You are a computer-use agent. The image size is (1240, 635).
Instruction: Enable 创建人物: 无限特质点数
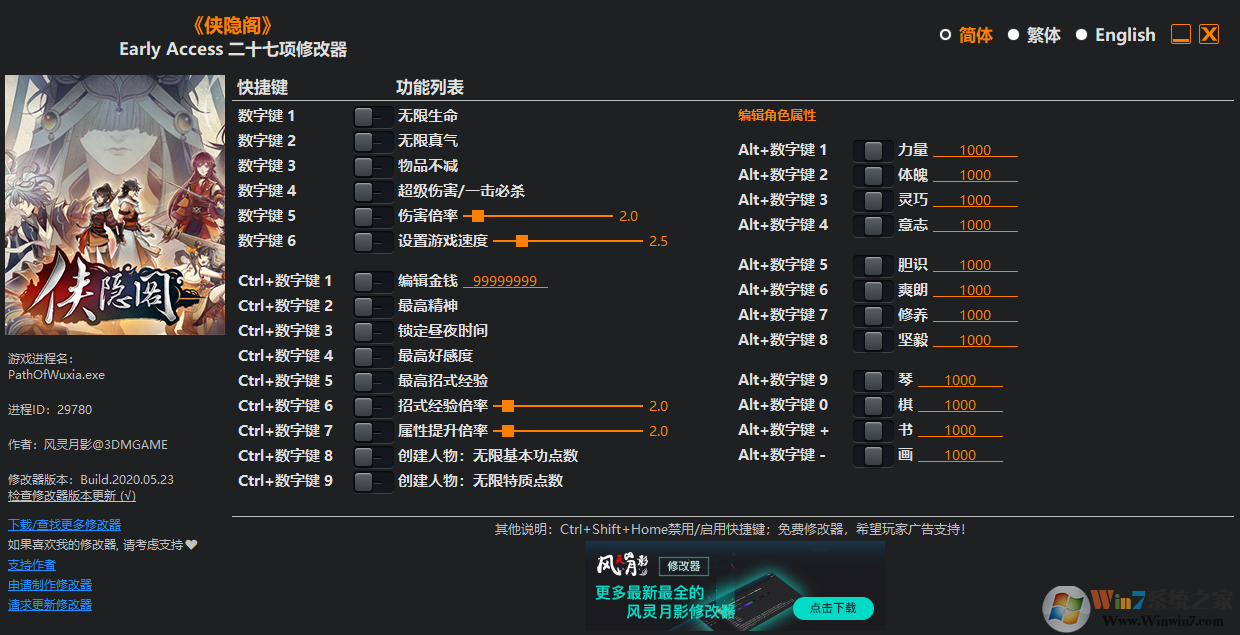click(x=372, y=480)
